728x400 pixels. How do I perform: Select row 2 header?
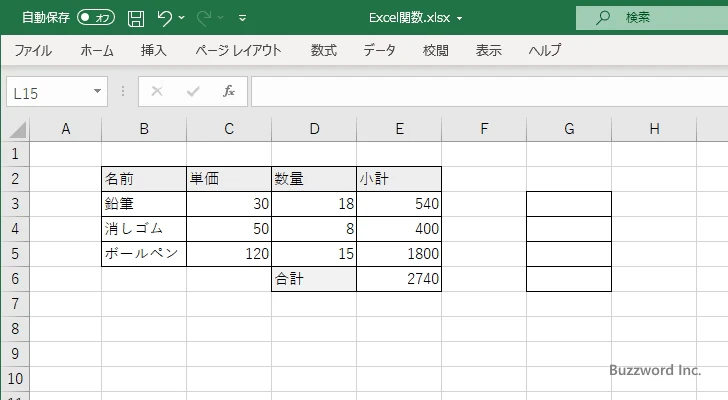15,179
